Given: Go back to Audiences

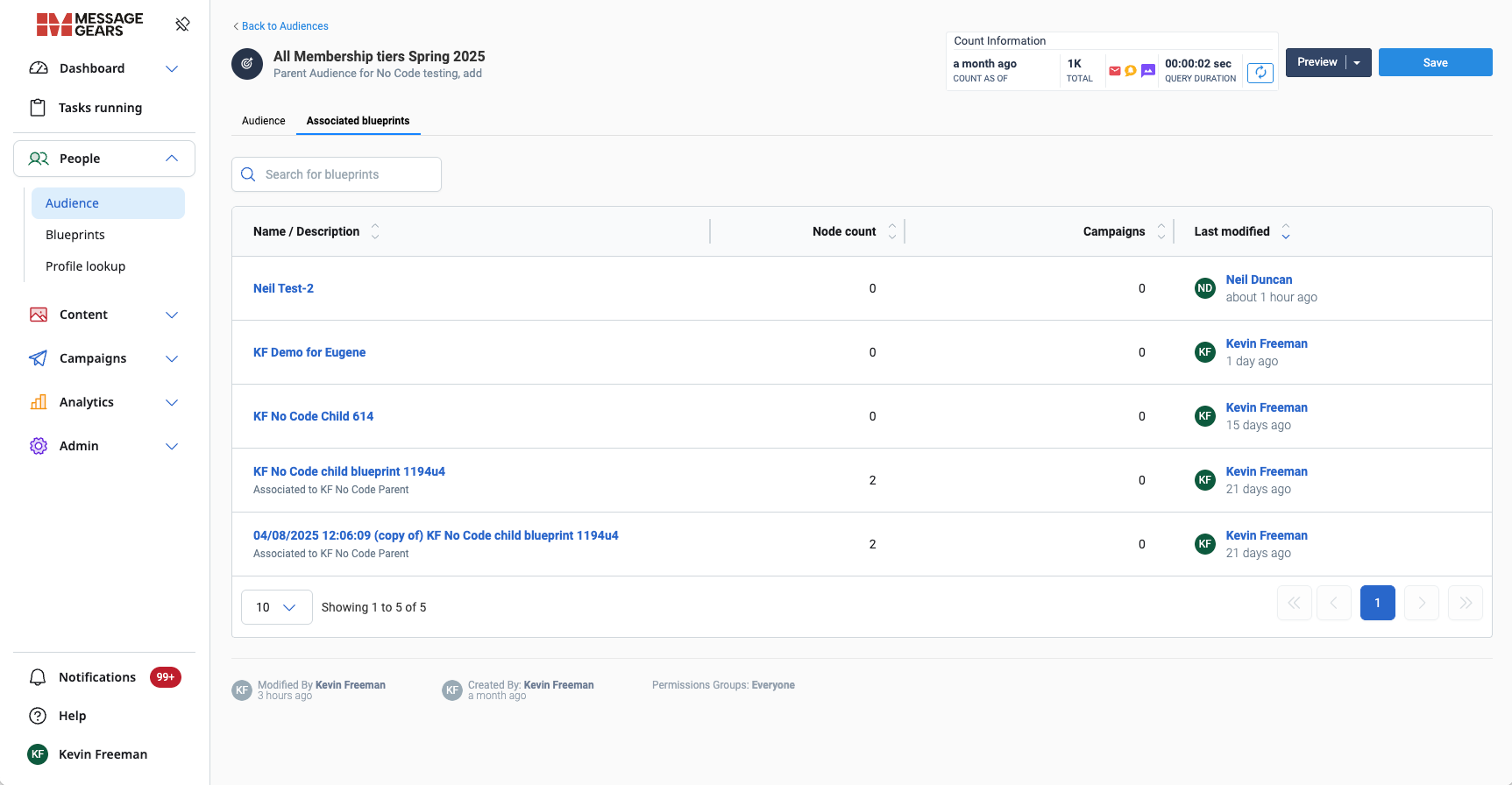Looking at the screenshot, I should pyautogui.click(x=280, y=26).
